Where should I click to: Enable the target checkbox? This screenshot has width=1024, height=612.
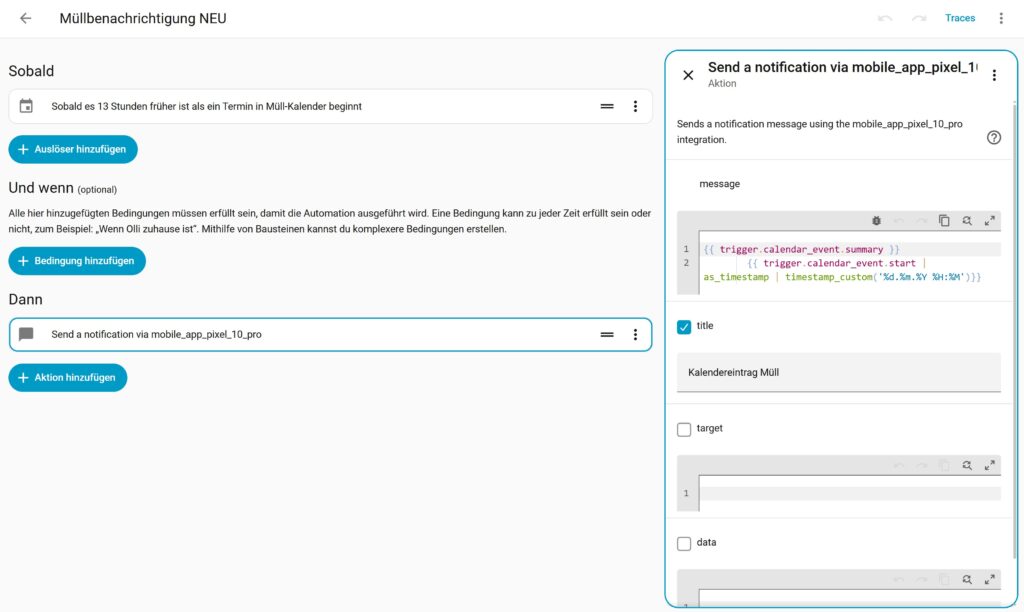point(684,429)
